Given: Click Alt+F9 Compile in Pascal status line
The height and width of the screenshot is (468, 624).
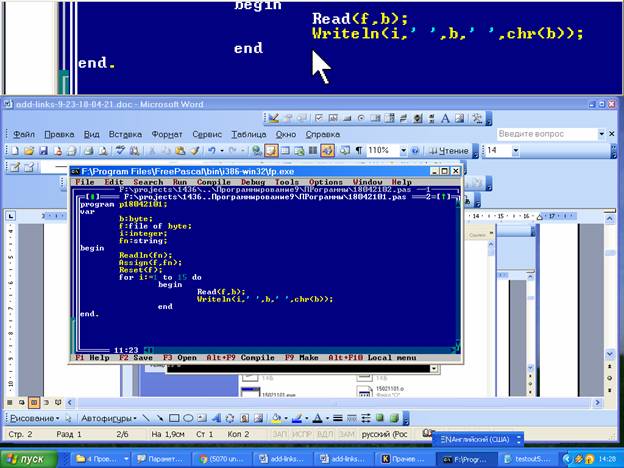Looking at the screenshot, I should click(x=240, y=357).
